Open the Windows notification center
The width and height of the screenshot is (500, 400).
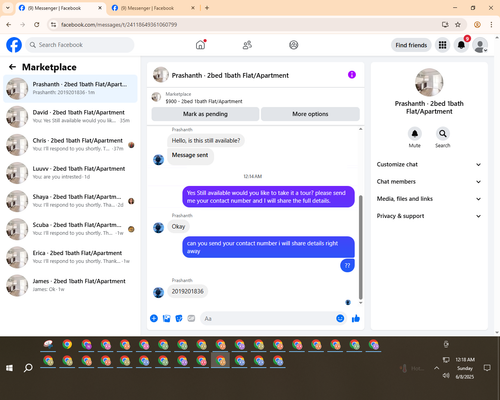(x=487, y=368)
